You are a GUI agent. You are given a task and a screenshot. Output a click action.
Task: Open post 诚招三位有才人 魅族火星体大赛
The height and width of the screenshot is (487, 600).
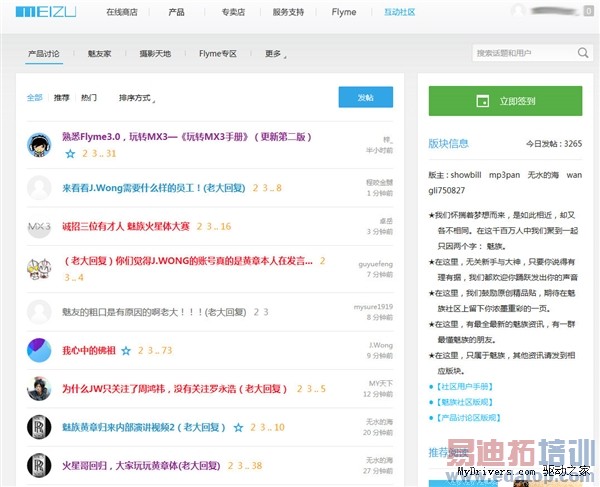pos(126,226)
